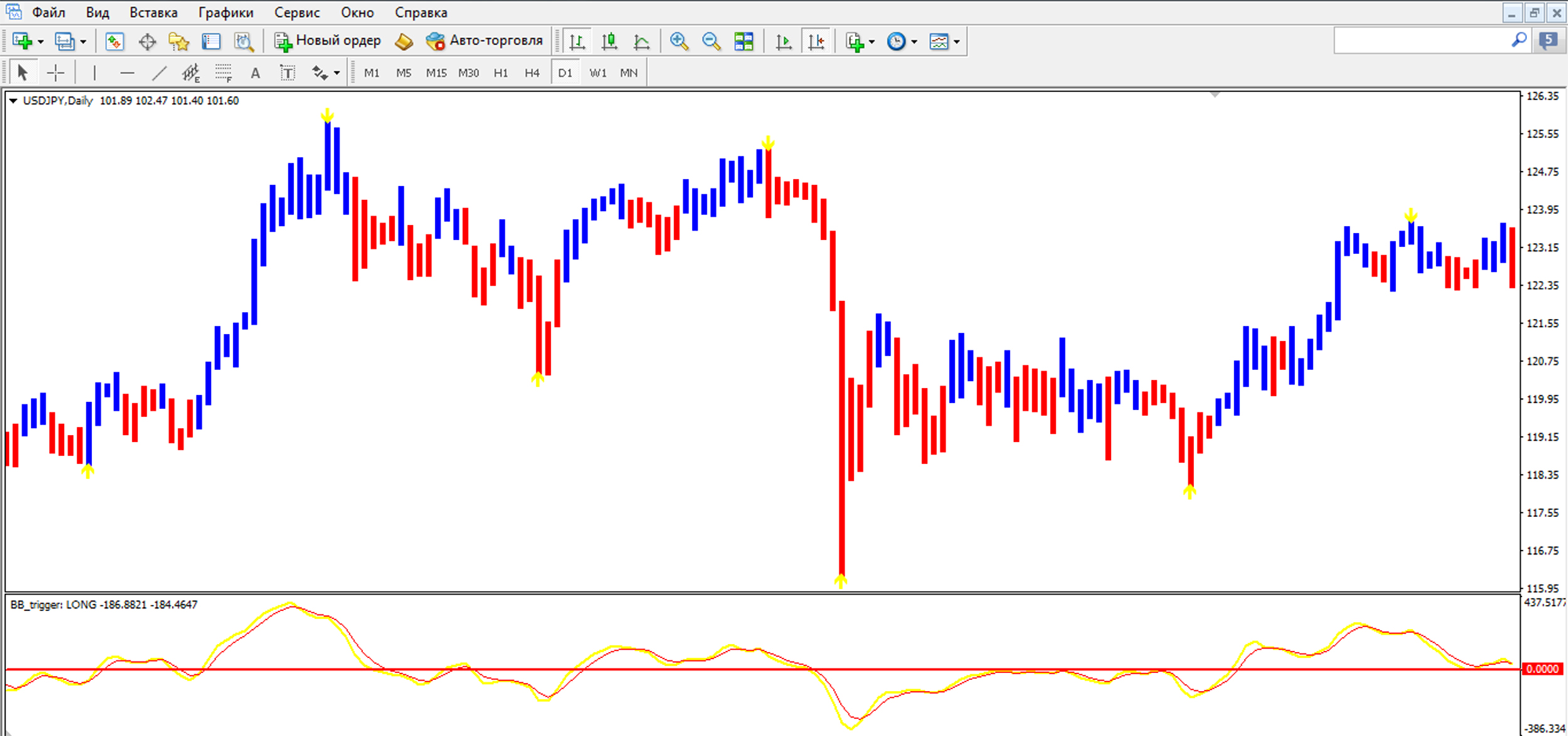Open the Графики menu
1568x736 pixels.
tap(226, 13)
